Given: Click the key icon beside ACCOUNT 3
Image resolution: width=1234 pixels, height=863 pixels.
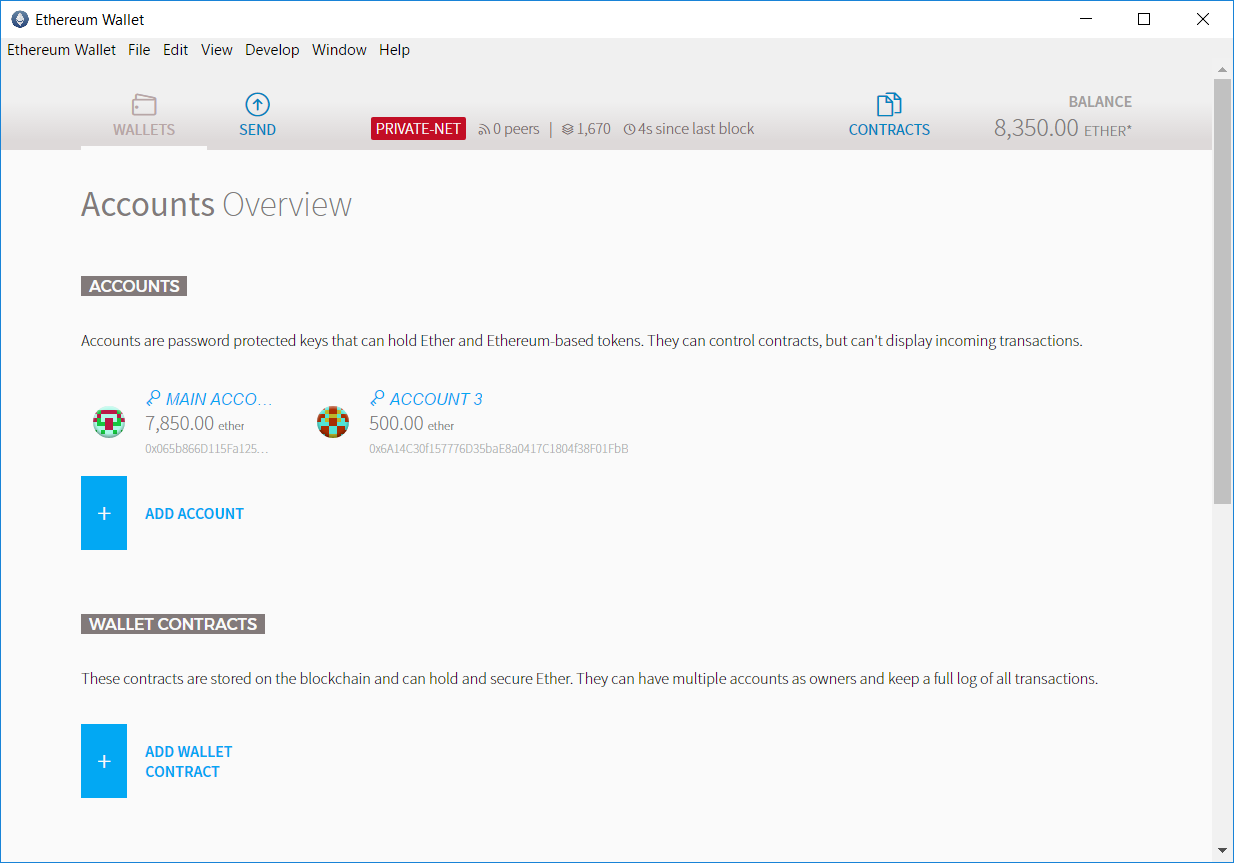Looking at the screenshot, I should 377,398.
